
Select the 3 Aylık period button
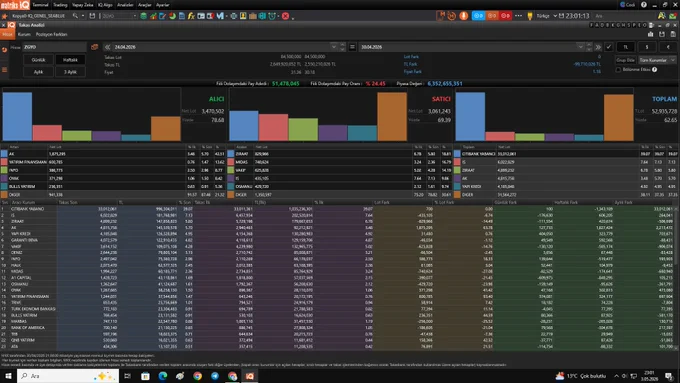(70, 72)
